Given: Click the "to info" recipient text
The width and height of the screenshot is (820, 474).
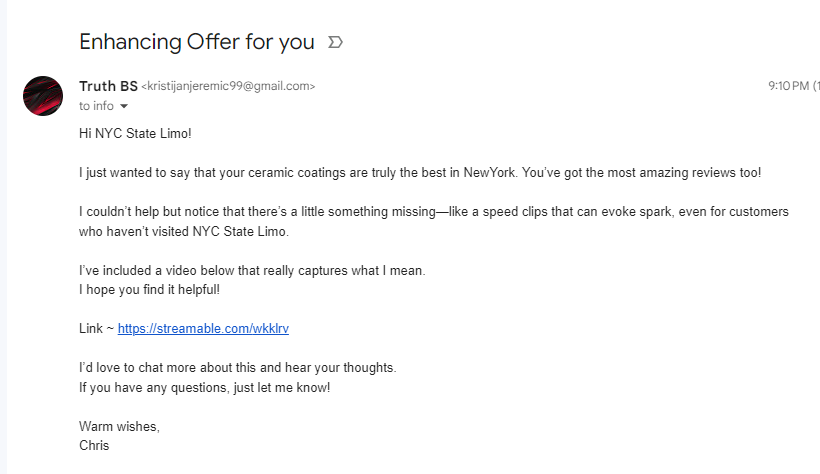Looking at the screenshot, I should pos(96,106).
